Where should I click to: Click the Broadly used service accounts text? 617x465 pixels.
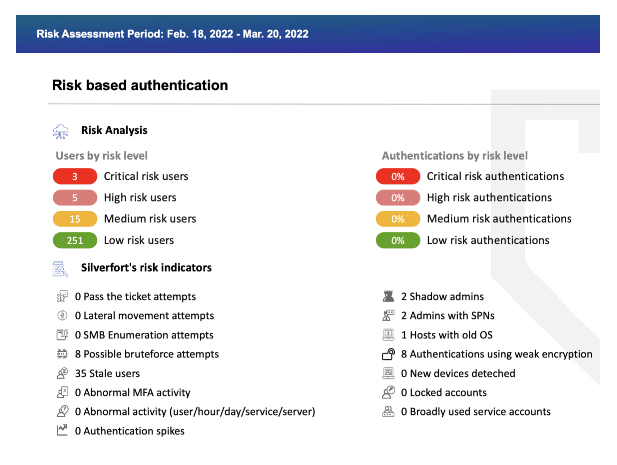pos(475,411)
